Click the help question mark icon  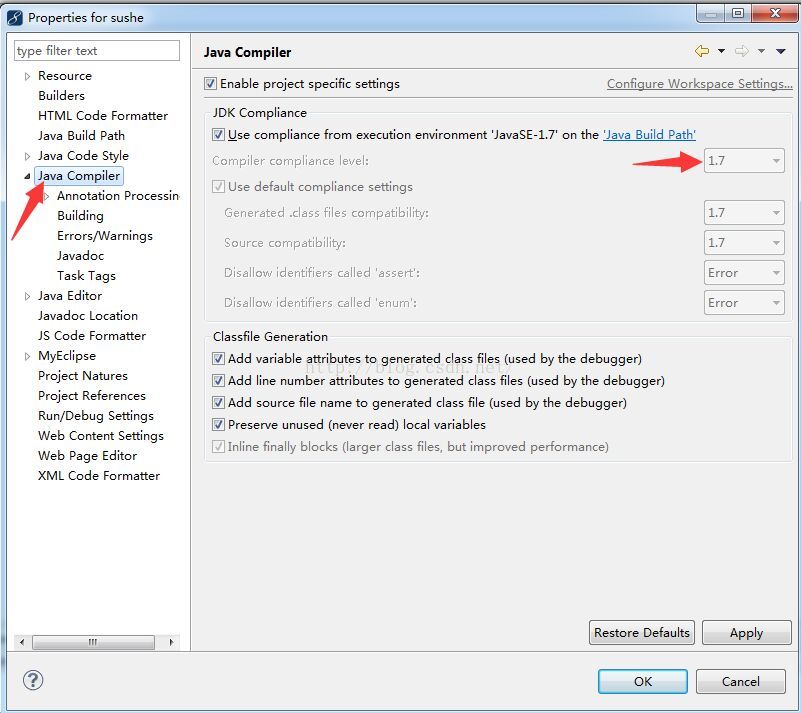[33, 680]
